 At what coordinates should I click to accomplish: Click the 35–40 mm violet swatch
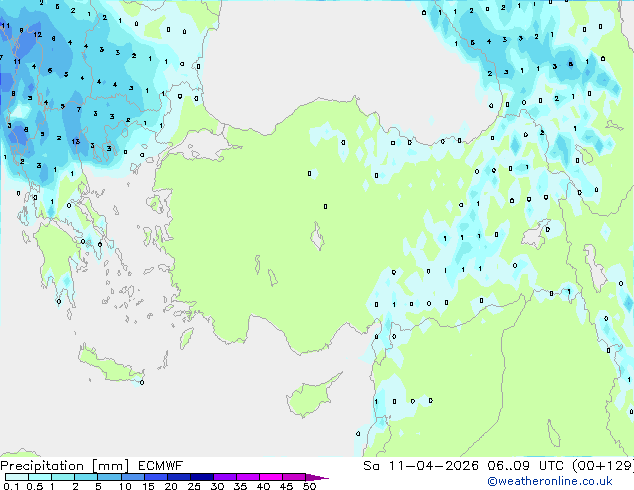click(x=248, y=477)
